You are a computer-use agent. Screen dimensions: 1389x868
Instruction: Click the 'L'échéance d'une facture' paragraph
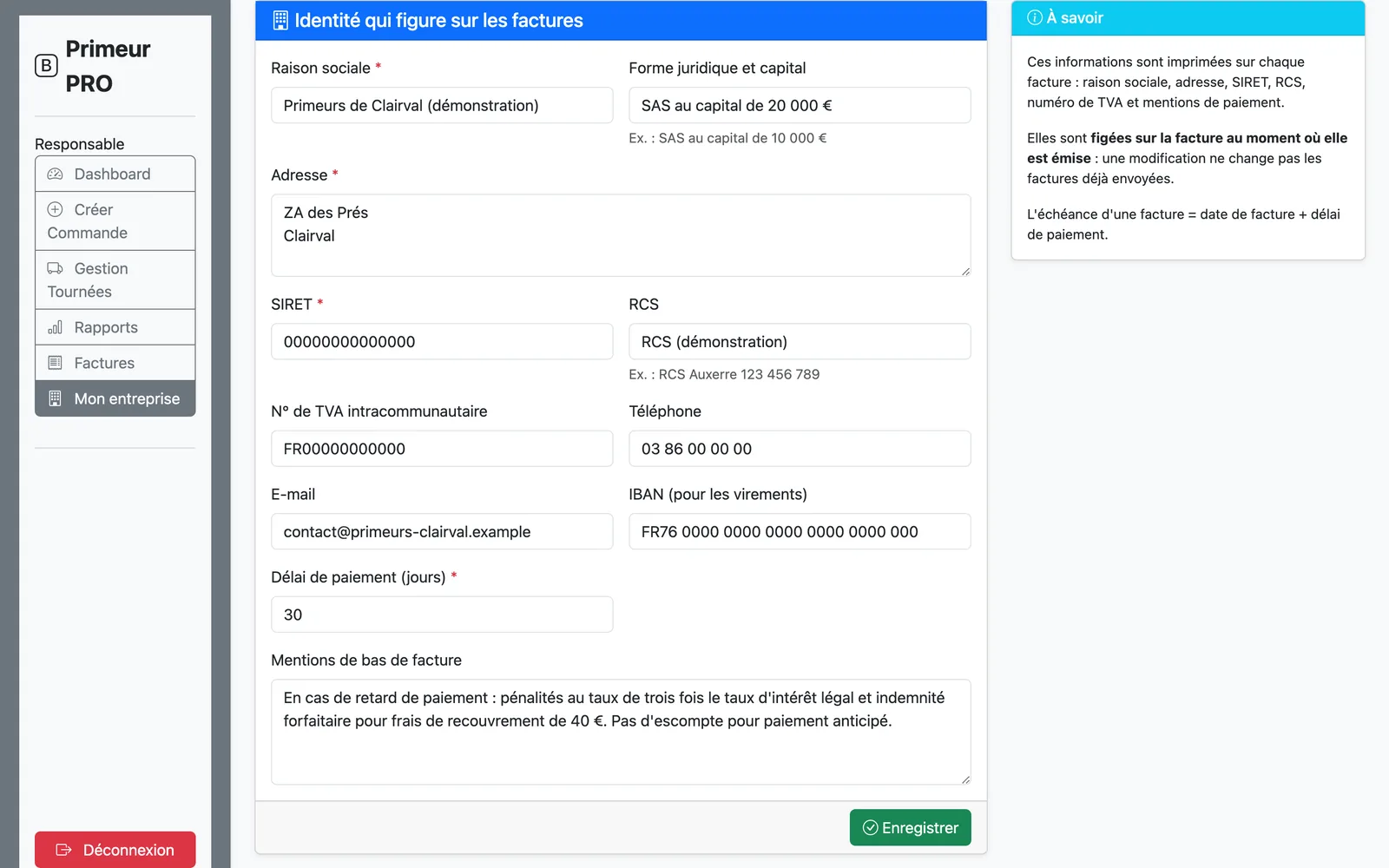click(1183, 224)
